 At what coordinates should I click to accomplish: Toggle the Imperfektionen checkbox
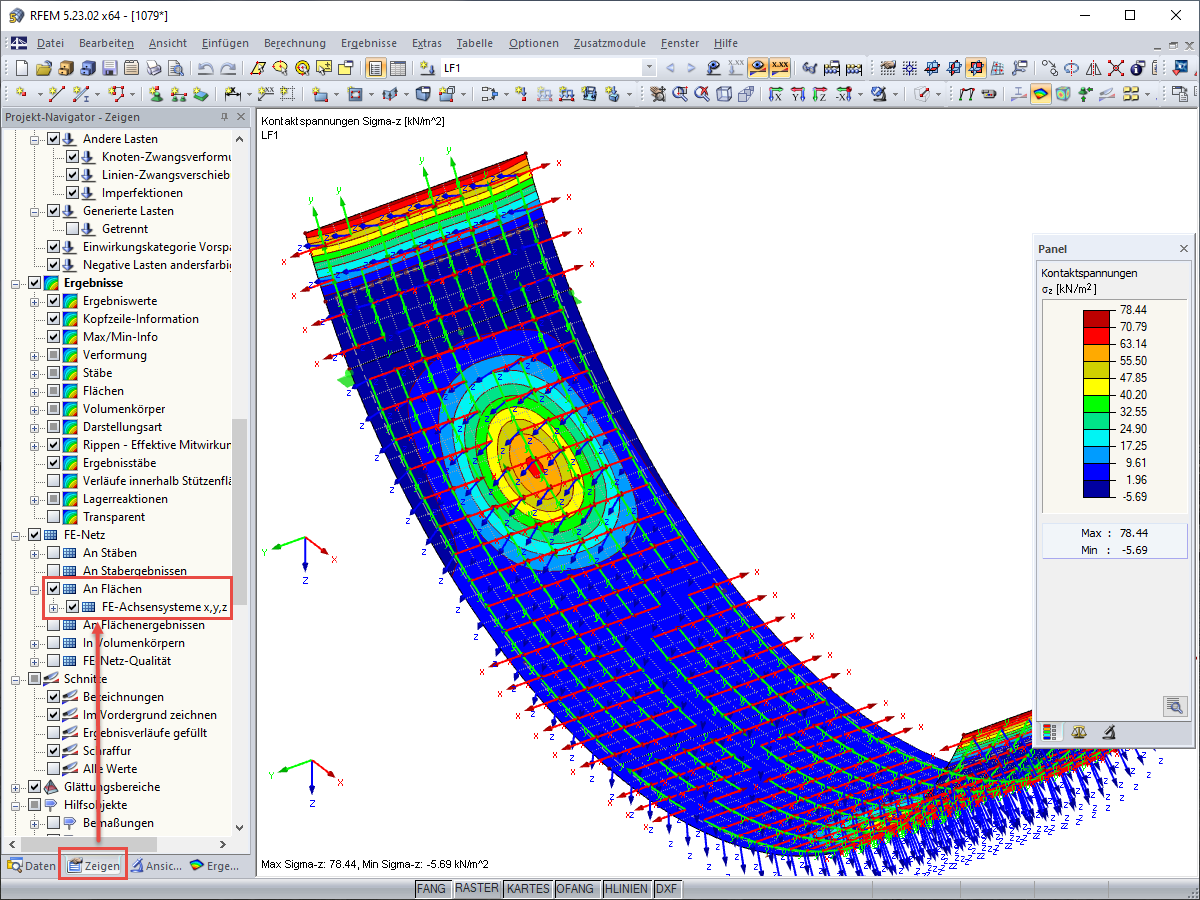72,193
